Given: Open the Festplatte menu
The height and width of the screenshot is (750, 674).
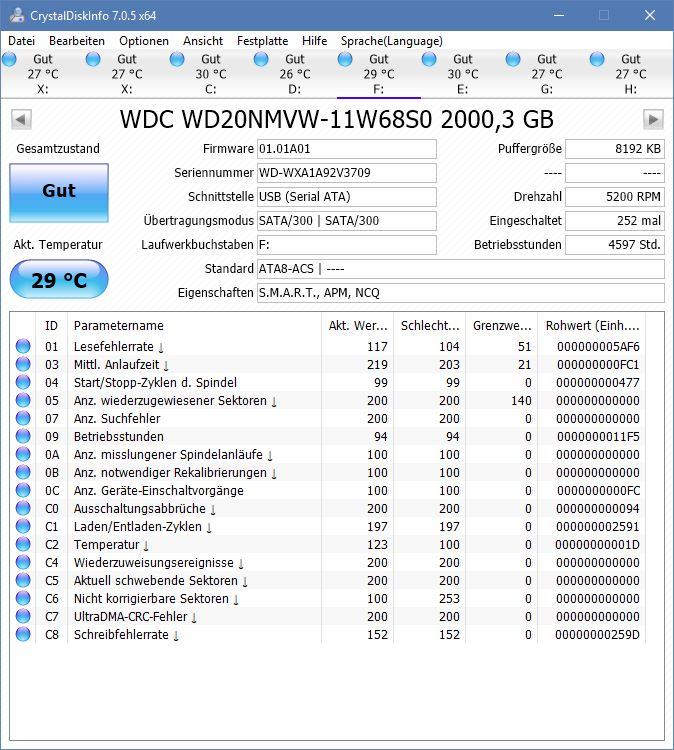Looking at the screenshot, I should tap(263, 41).
